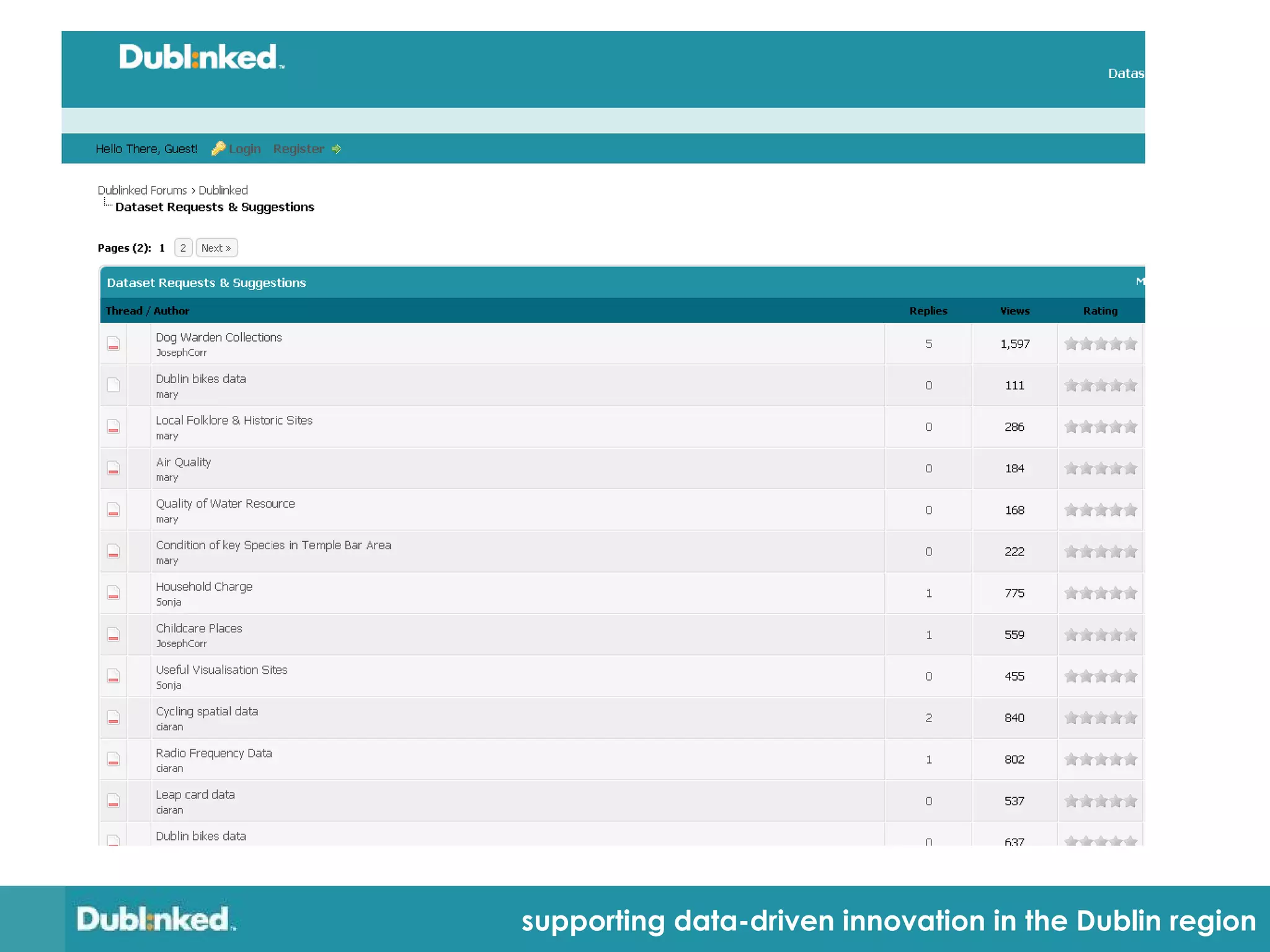View author JosephCorr under Dog Warden Collections
The width and height of the screenshot is (1270, 952).
[x=181, y=353]
